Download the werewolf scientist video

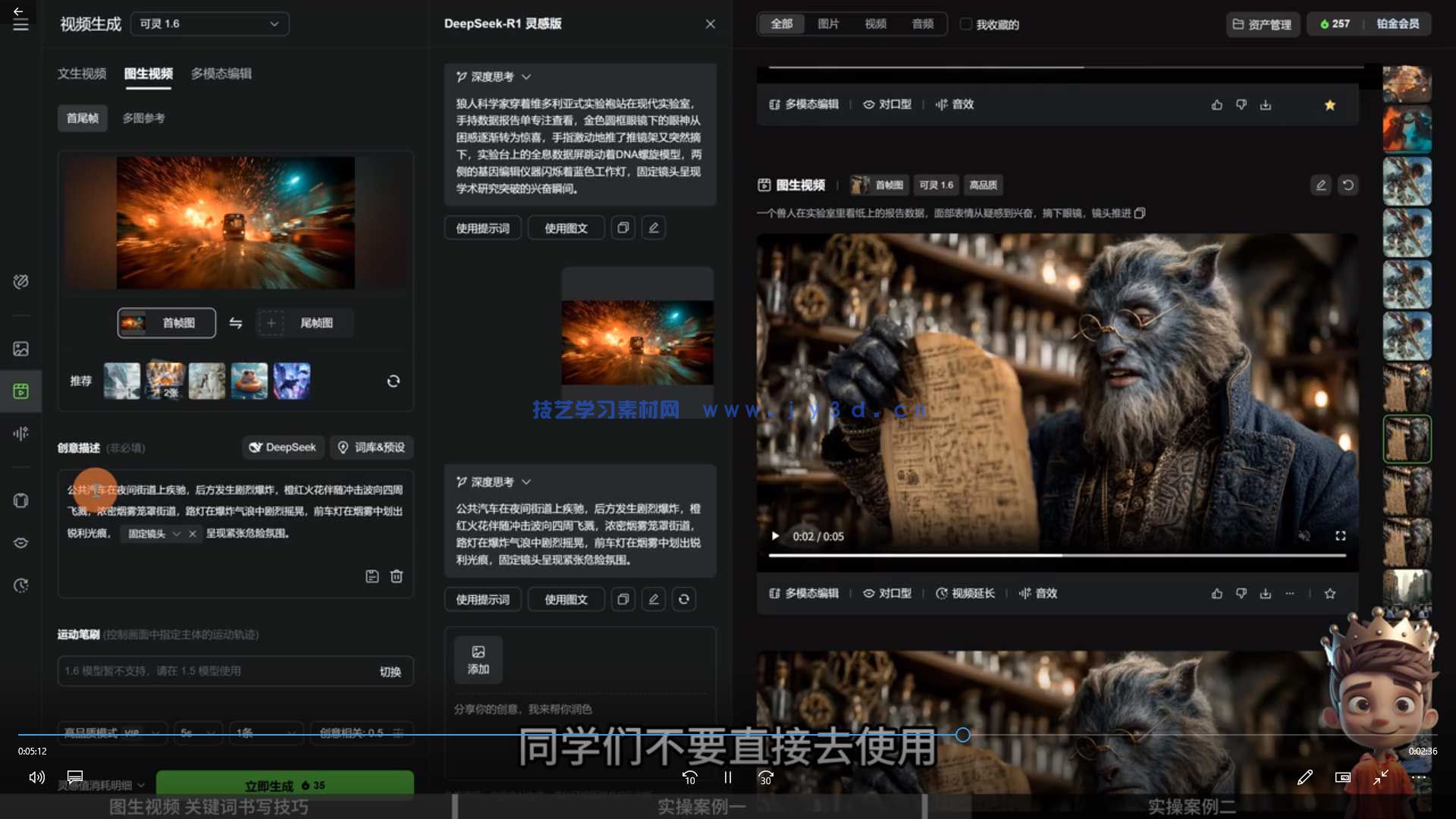1266,594
